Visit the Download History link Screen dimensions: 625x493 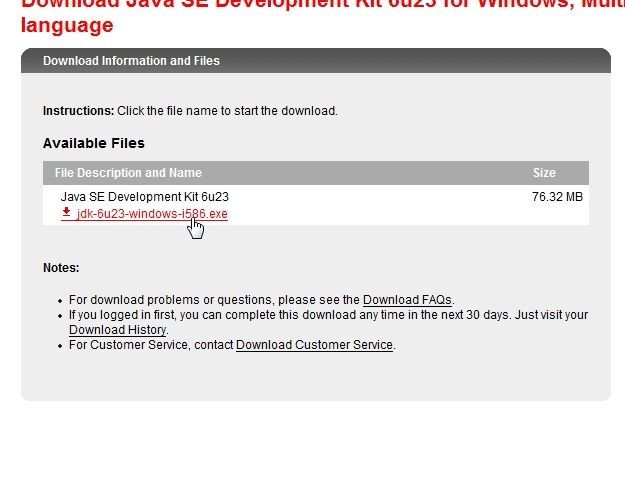(118, 330)
